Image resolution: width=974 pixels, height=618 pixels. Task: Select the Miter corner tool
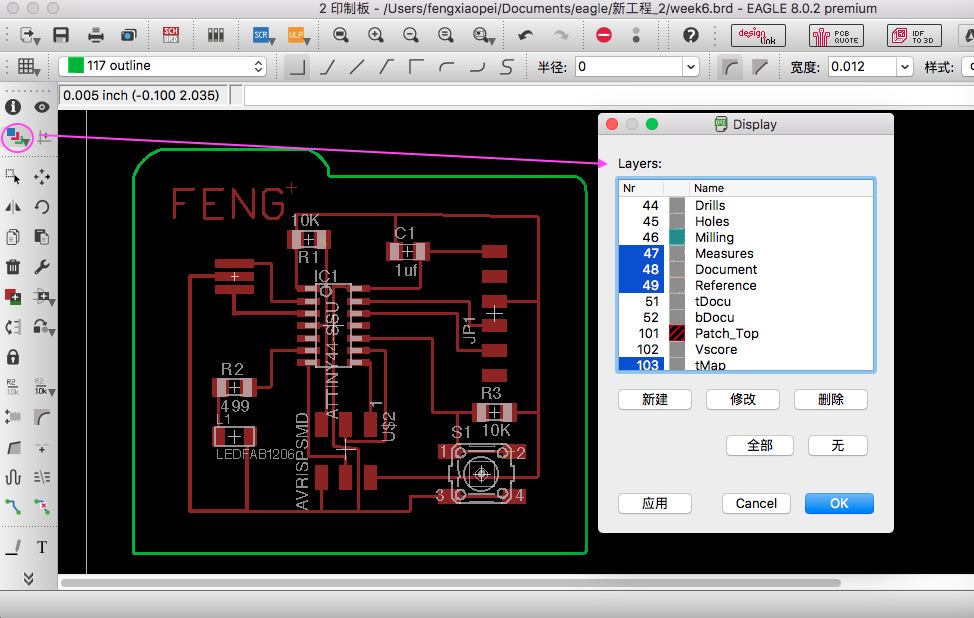pyautogui.click(x=42, y=417)
